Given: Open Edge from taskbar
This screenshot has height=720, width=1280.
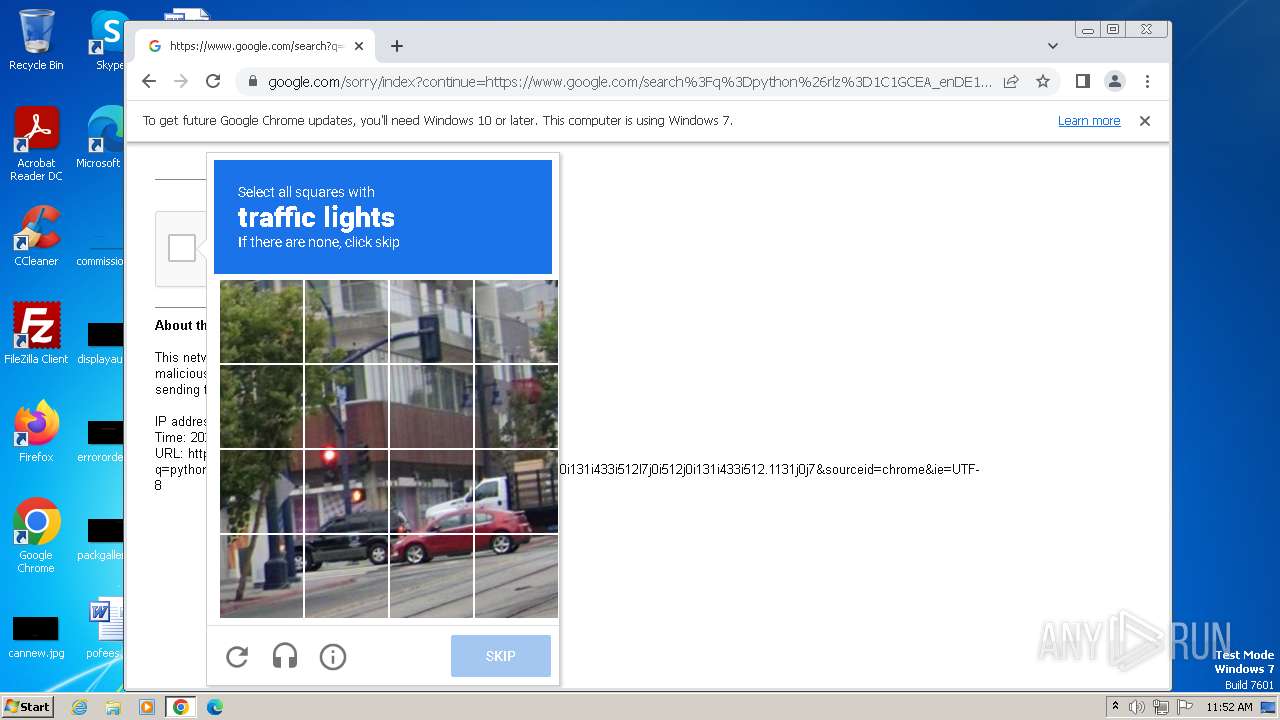Looking at the screenshot, I should point(214,707).
